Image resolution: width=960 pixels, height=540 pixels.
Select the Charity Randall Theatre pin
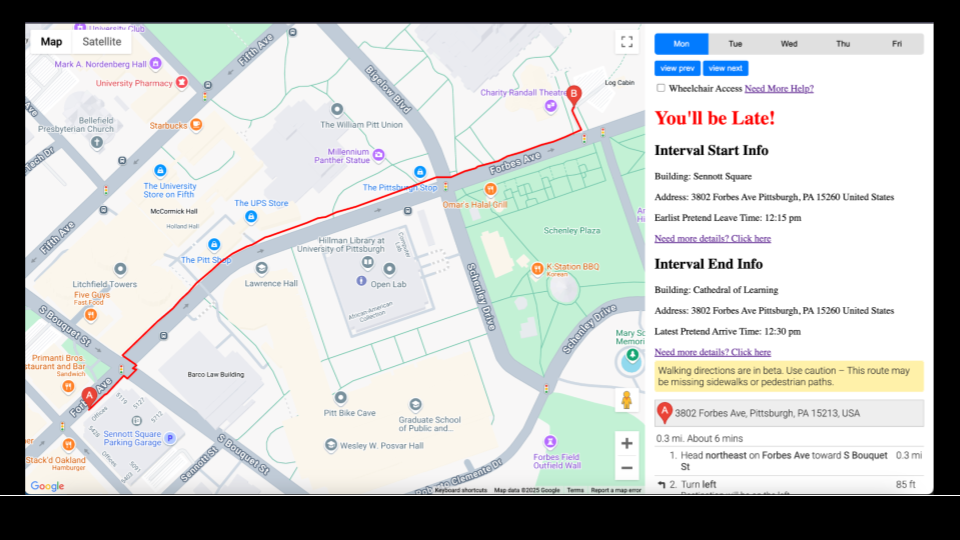pyautogui.click(x=551, y=106)
